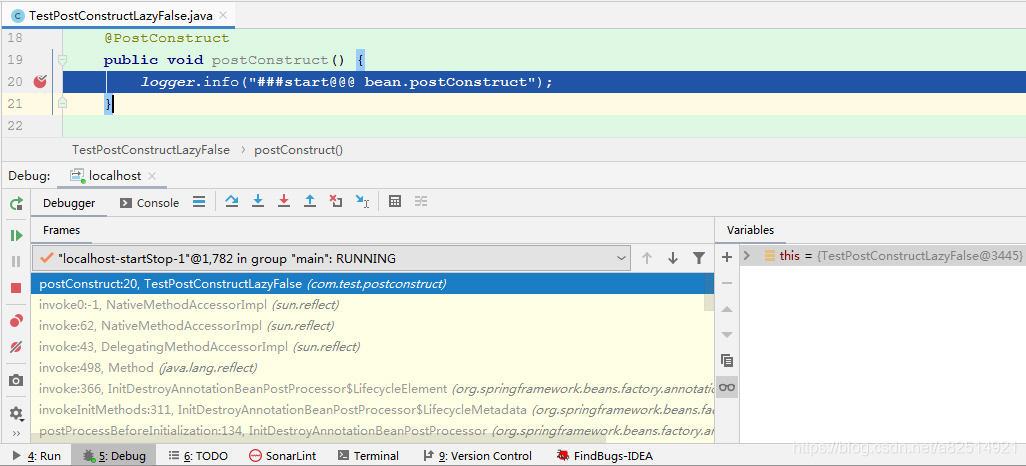The width and height of the screenshot is (1026, 466).
Task: Go to previous frame (up arrow)
Action: [x=647, y=259]
